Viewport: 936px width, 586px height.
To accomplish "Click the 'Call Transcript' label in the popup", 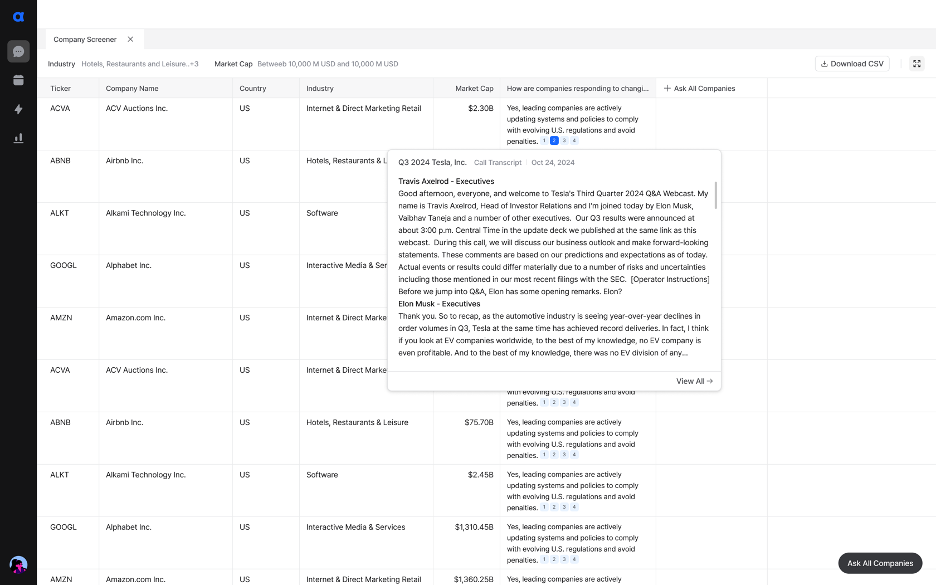I will [498, 162].
